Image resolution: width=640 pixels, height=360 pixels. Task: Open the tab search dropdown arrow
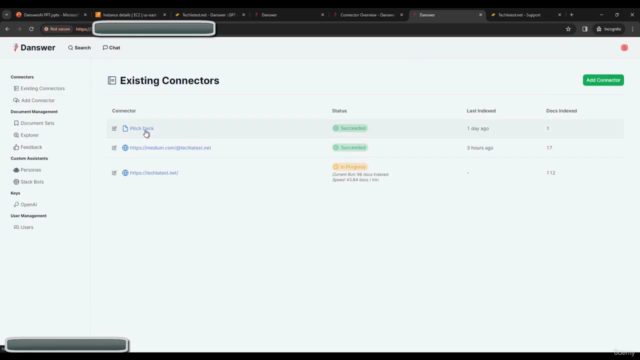point(7,15)
